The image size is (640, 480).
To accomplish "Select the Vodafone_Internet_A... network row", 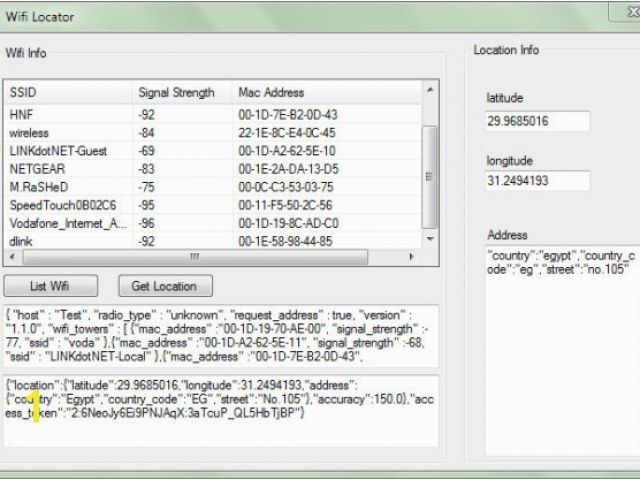I will 212,223.
